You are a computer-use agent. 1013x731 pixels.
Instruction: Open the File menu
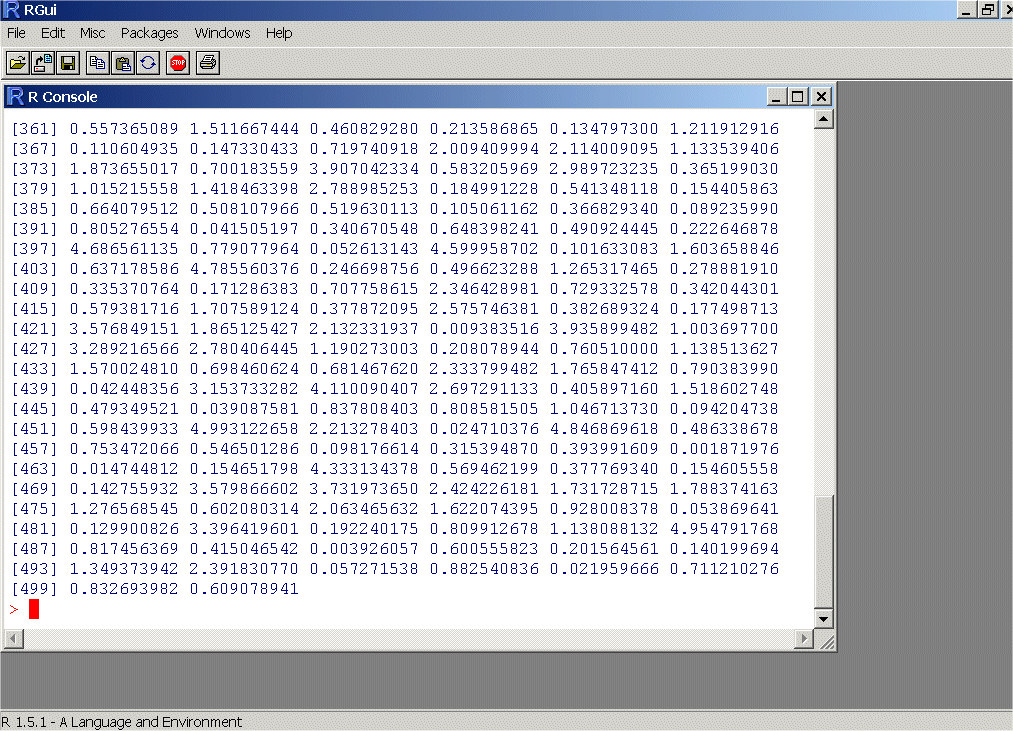[16, 33]
